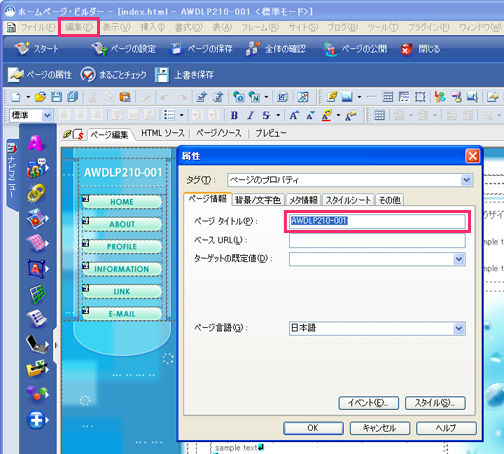Click 上書き保存 toolbar button
The width and height of the screenshot is (504, 454).
184,74
